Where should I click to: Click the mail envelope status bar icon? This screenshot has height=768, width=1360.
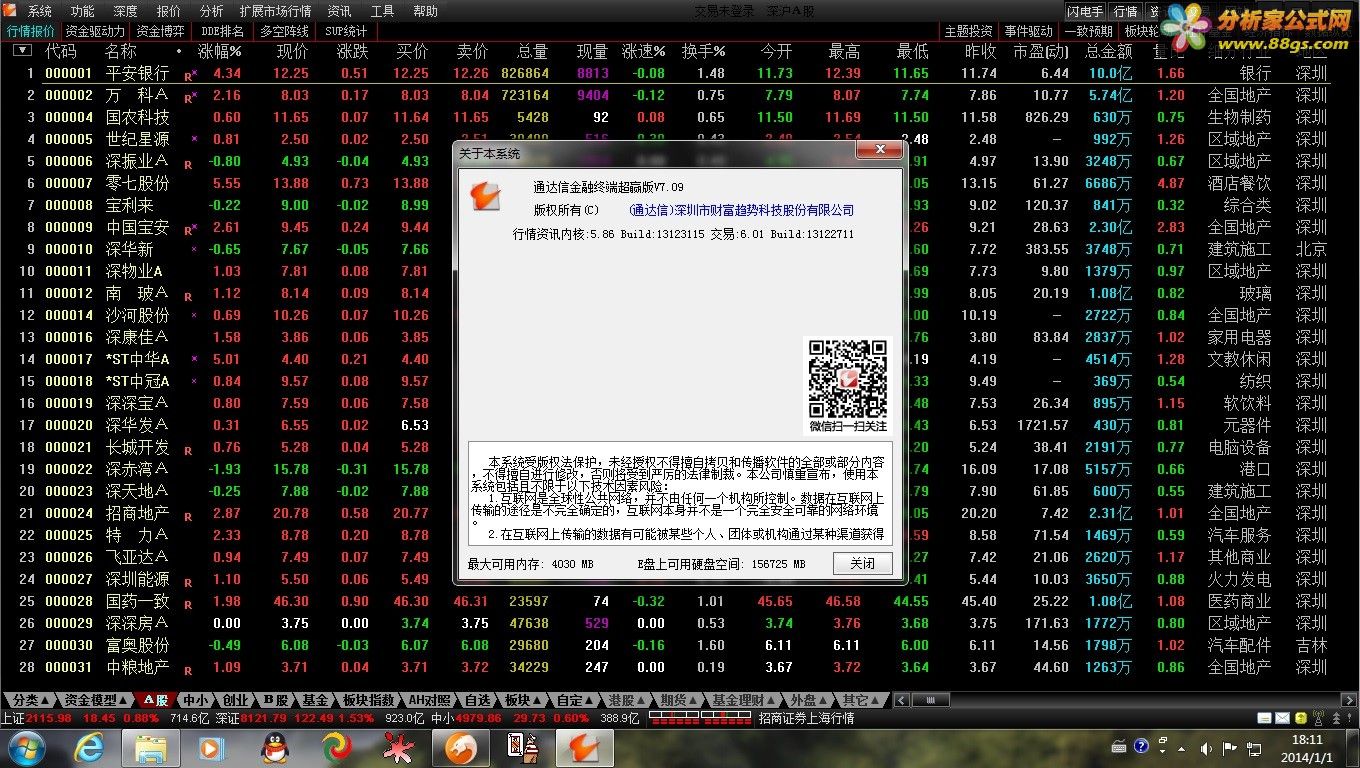[1281, 718]
